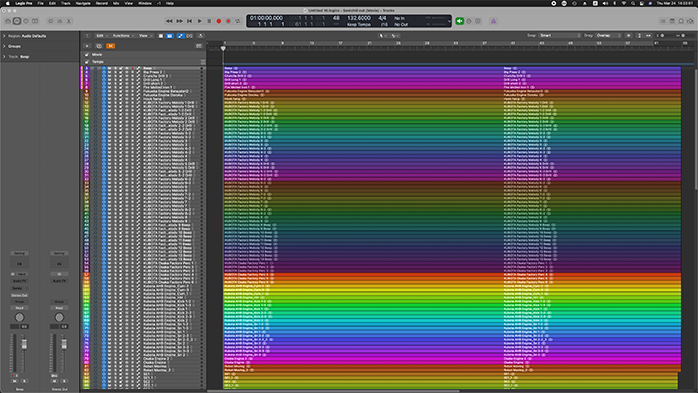
Task: Go to beginning with transport button
Action: tap(190, 21)
